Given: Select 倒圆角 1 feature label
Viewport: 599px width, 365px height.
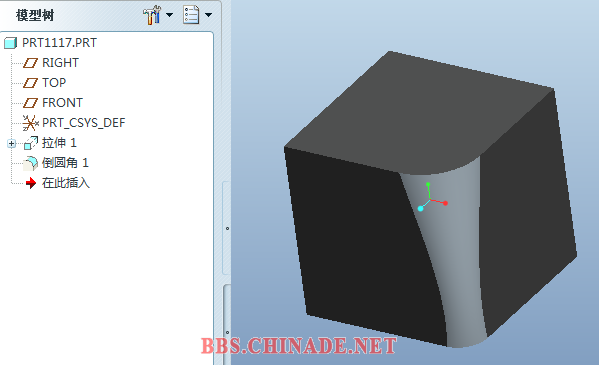Looking at the screenshot, I should pos(65,163).
